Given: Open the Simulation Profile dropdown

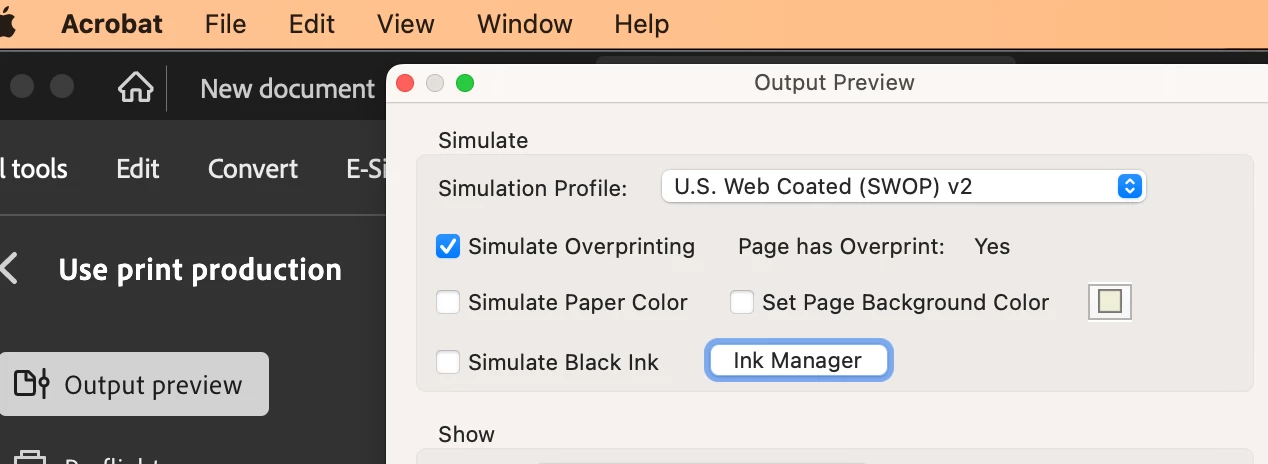Looking at the screenshot, I should point(903,186).
